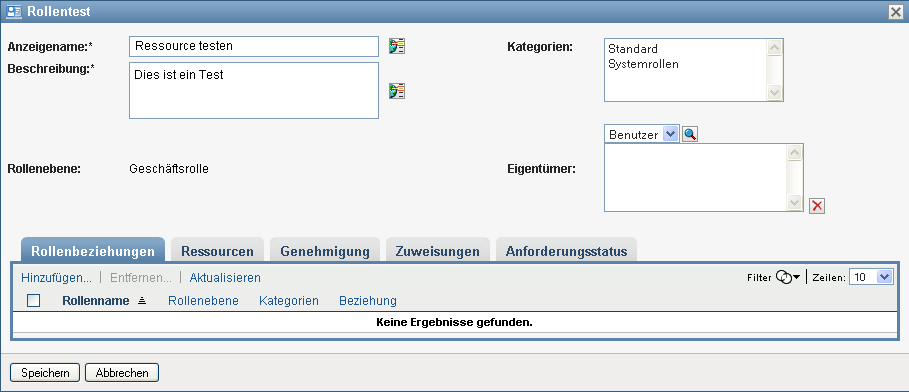Viewport: 909px width, 392px height.
Task: Click Rollenname sort arrow icon
Action: tap(142, 300)
